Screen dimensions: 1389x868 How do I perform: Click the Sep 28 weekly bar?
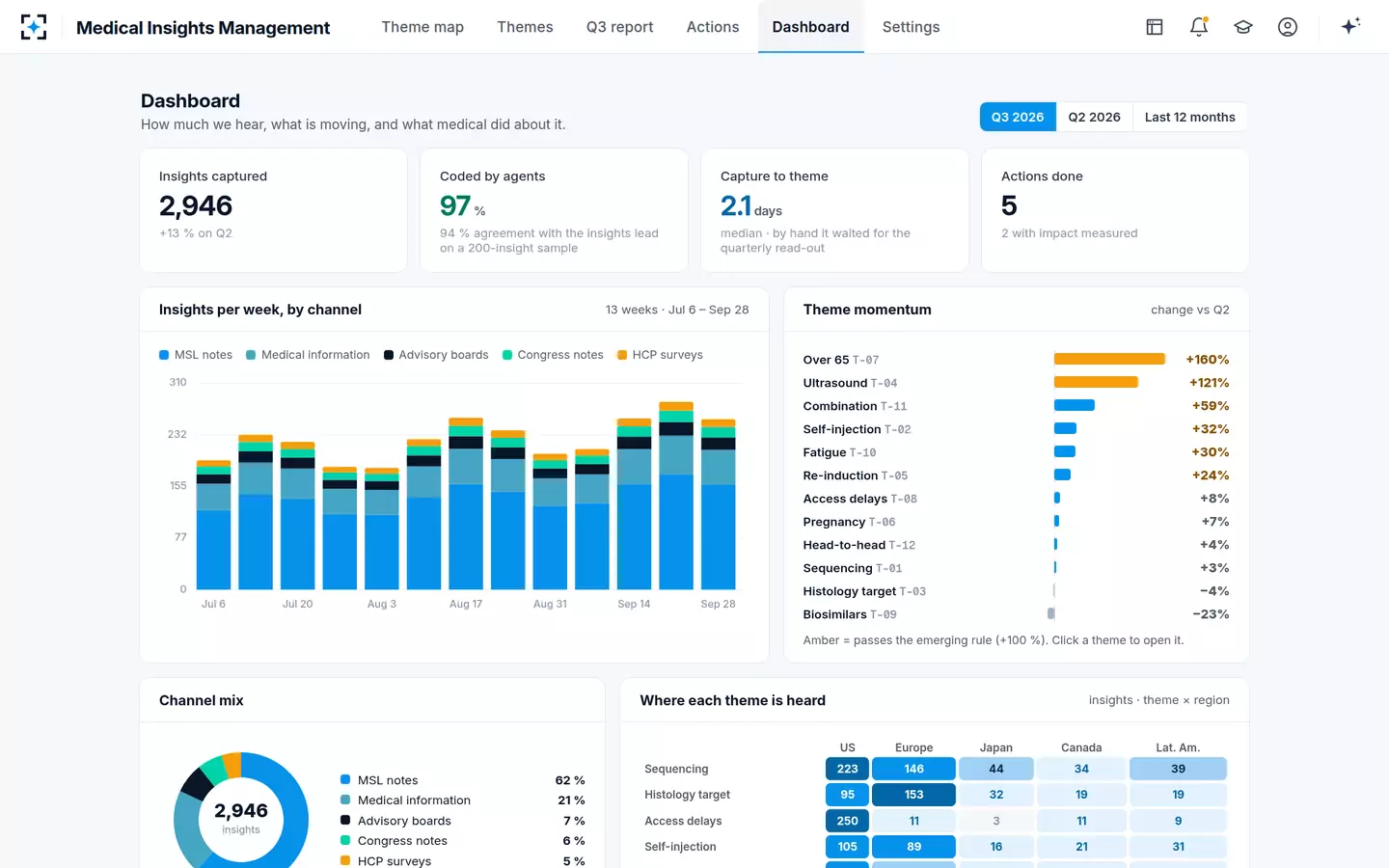(718, 504)
